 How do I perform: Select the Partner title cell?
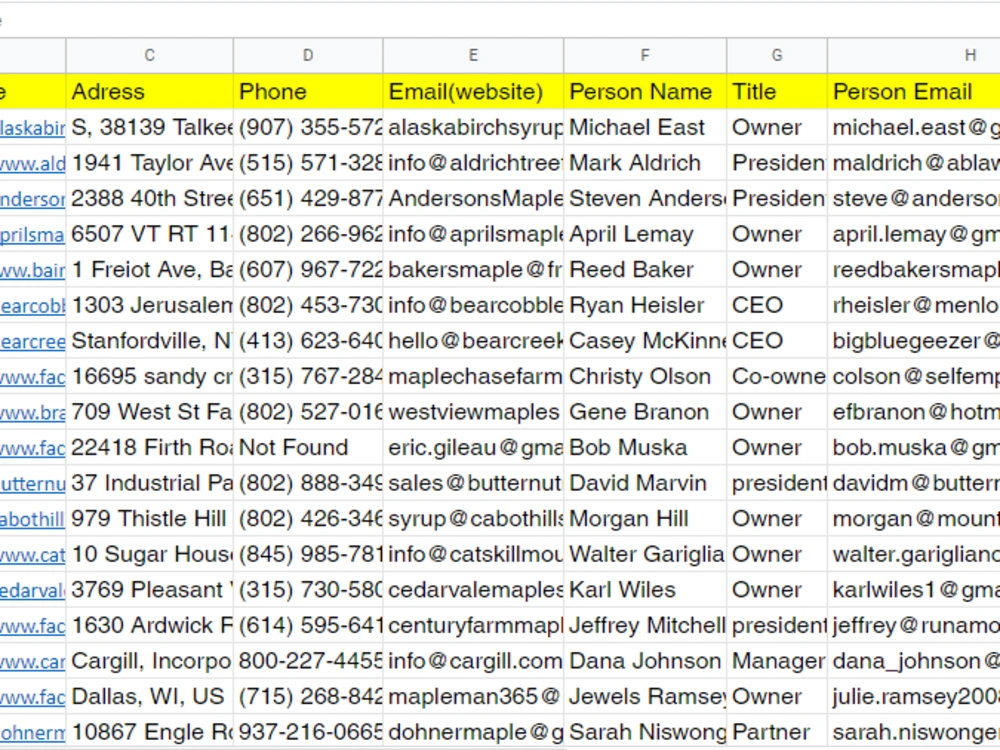point(777,732)
